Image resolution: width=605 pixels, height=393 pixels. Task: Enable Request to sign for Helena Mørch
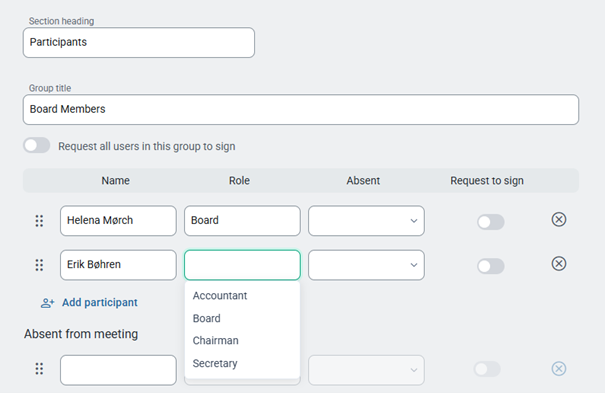coord(490,222)
